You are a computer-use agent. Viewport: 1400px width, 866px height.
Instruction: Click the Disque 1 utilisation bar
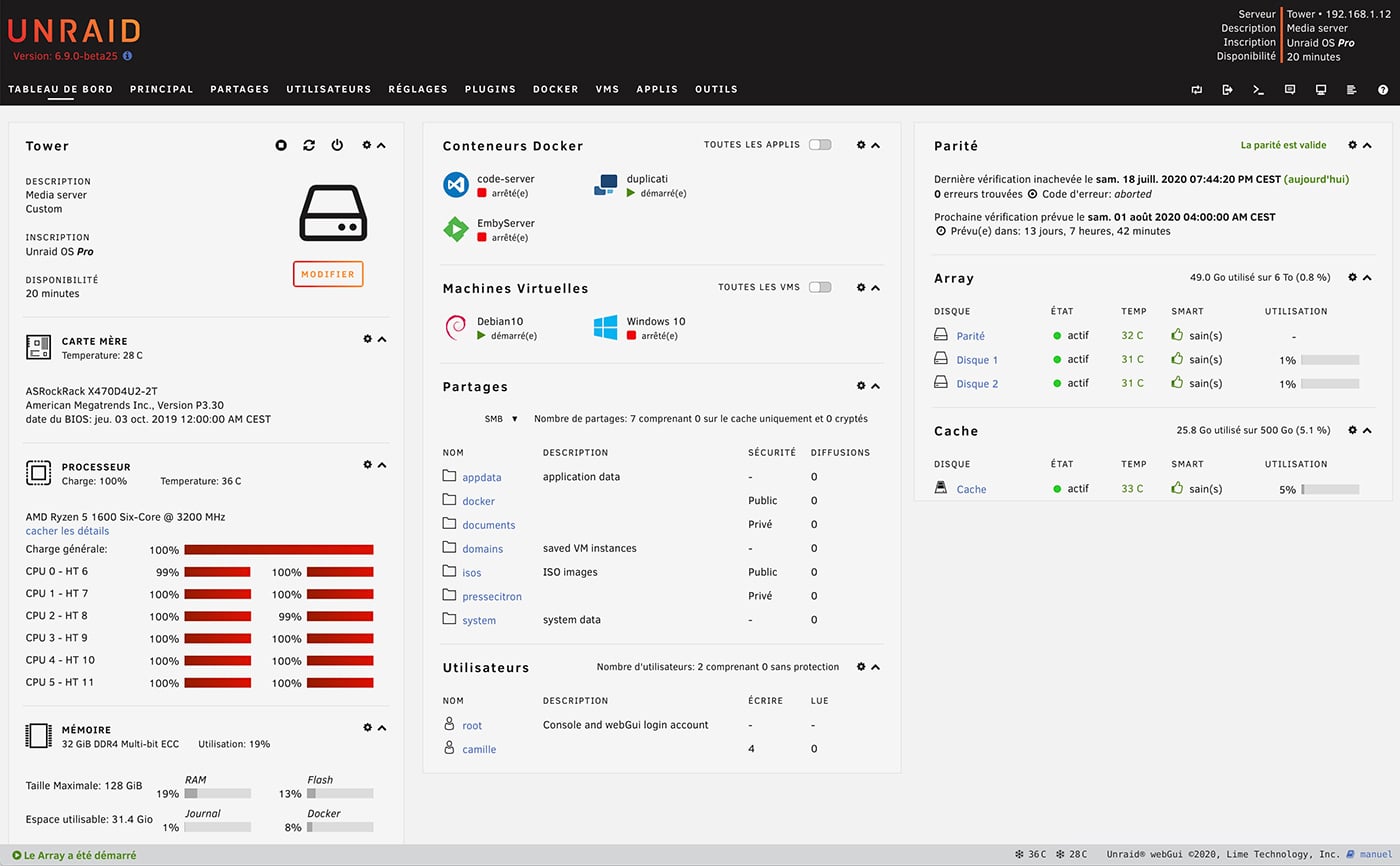(x=1330, y=360)
